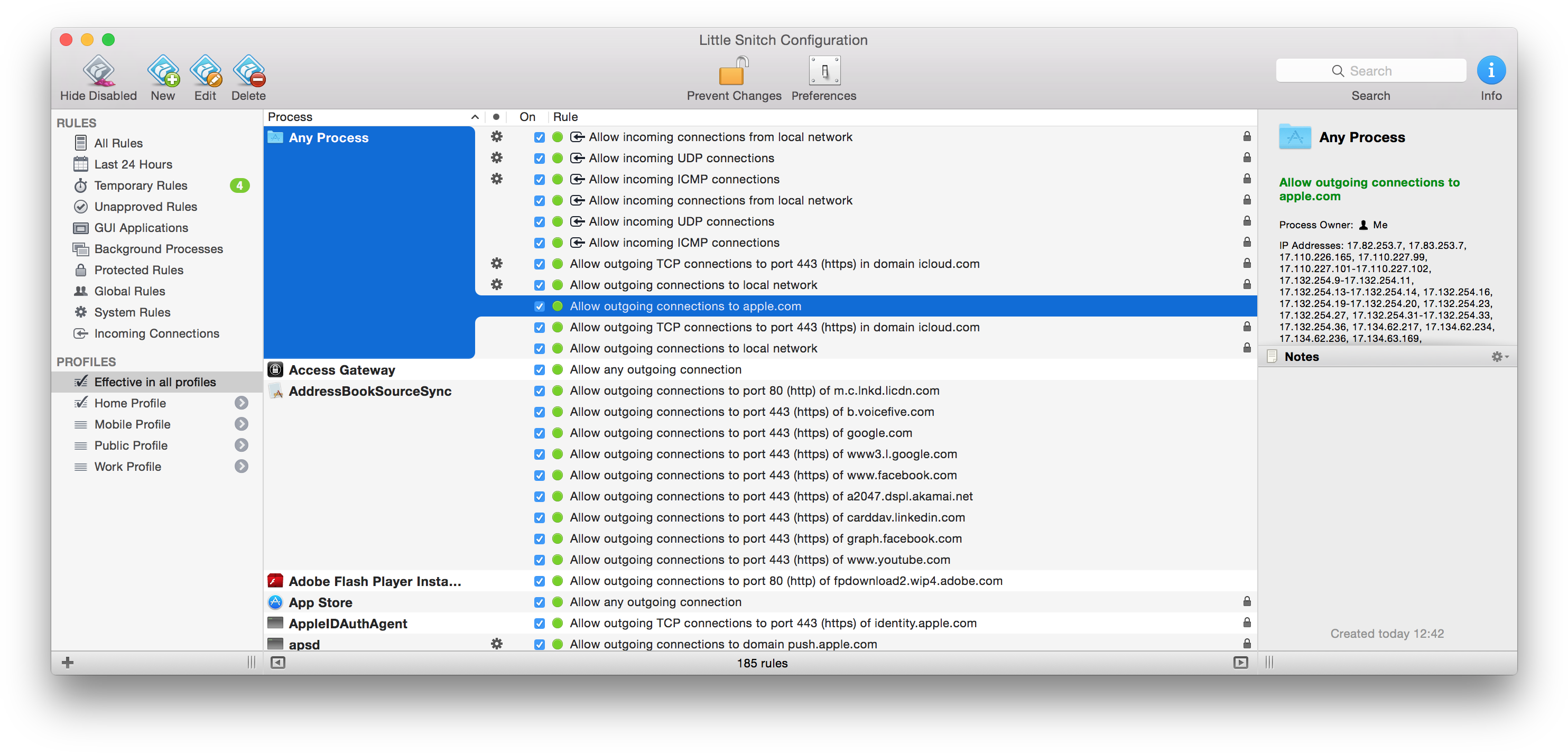Select the AppleIDAuthAgent process row
This screenshot has height=753, width=1568.
[348, 624]
